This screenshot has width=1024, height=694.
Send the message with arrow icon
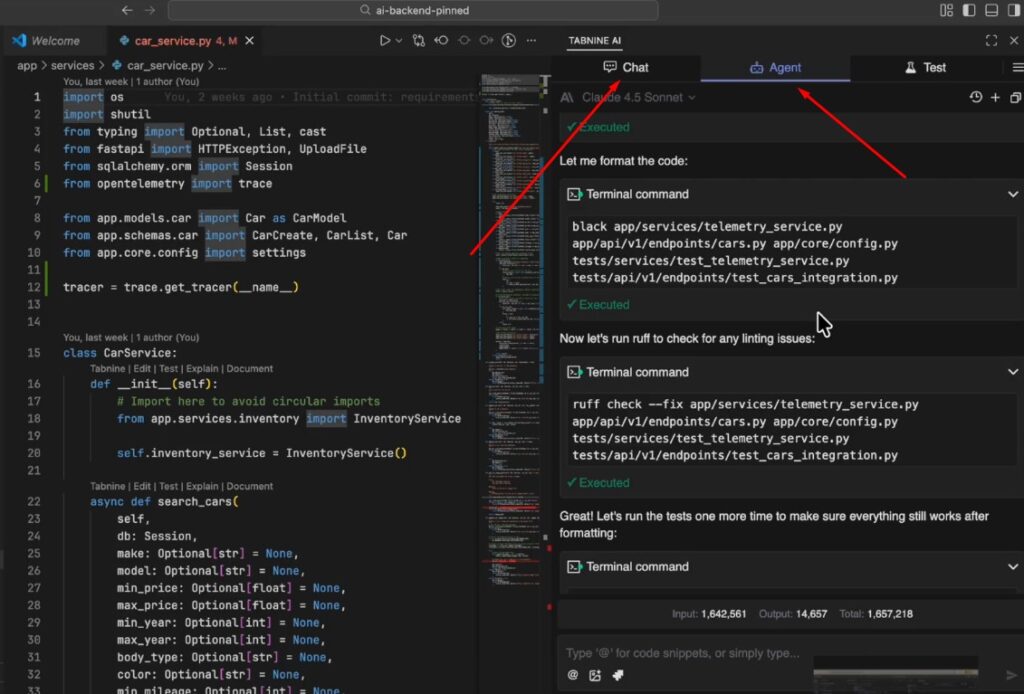click(x=1012, y=675)
